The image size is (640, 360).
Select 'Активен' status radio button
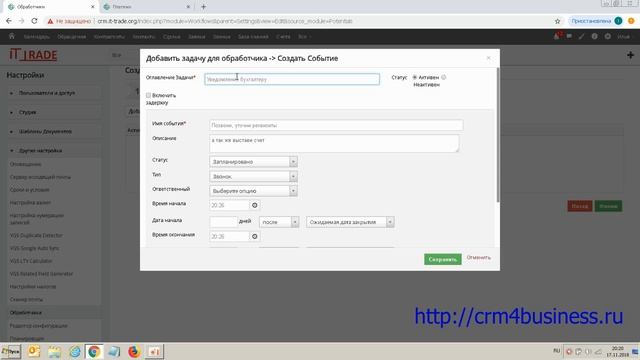click(415, 77)
